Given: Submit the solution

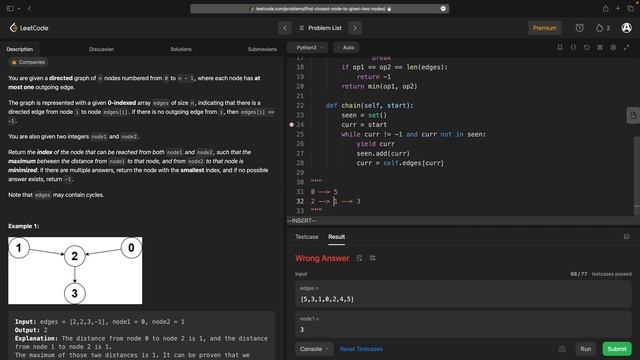Looking at the screenshot, I should (x=617, y=349).
